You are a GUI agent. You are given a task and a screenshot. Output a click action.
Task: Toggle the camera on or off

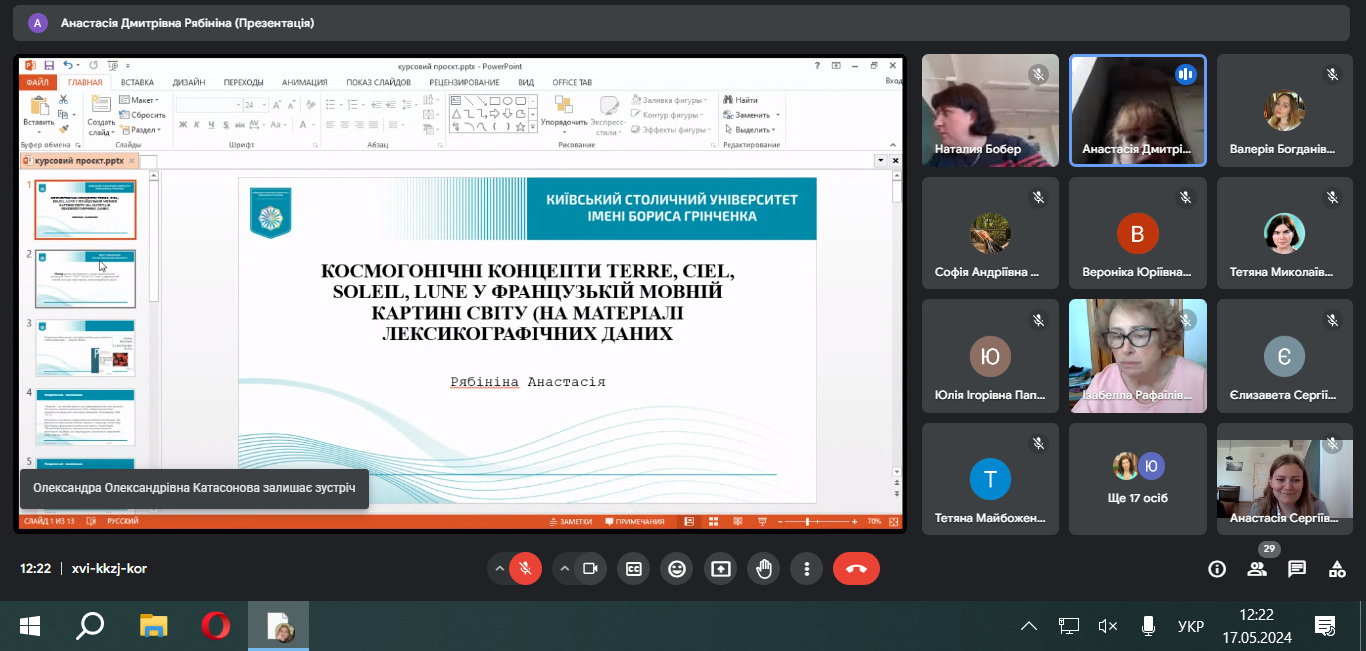tap(590, 569)
